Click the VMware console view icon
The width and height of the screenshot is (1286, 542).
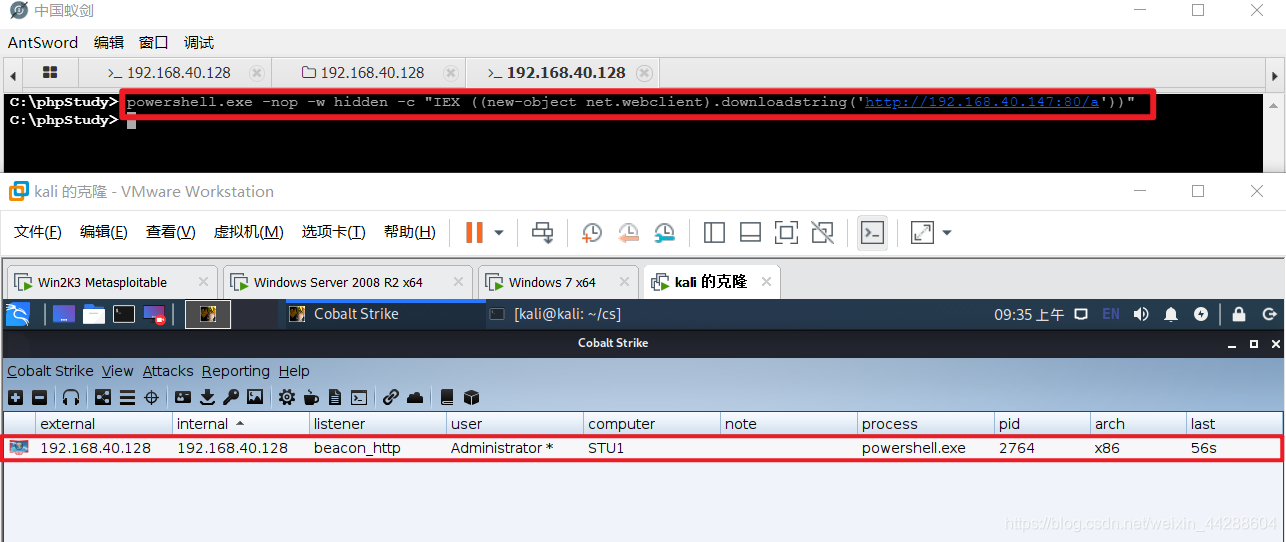pyautogui.click(x=872, y=232)
